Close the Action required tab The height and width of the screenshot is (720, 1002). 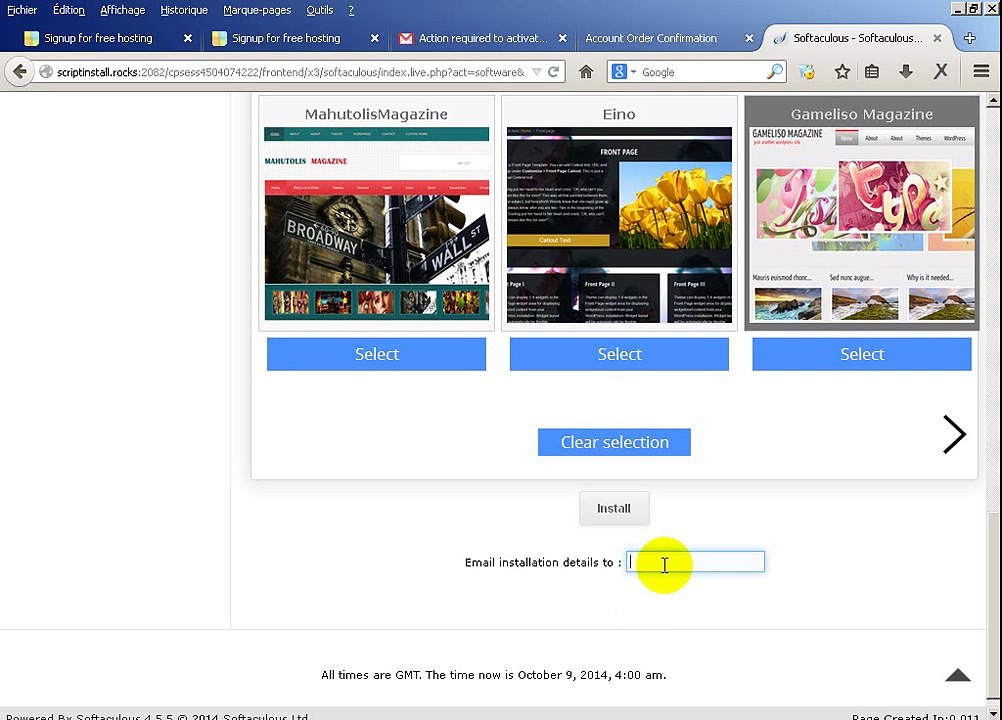tap(562, 38)
